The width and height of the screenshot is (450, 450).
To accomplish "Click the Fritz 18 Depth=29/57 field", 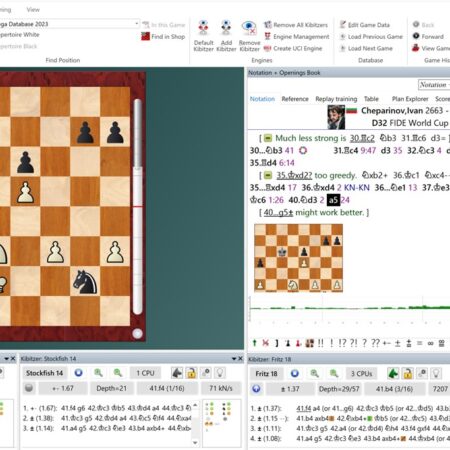I will click(x=339, y=389).
